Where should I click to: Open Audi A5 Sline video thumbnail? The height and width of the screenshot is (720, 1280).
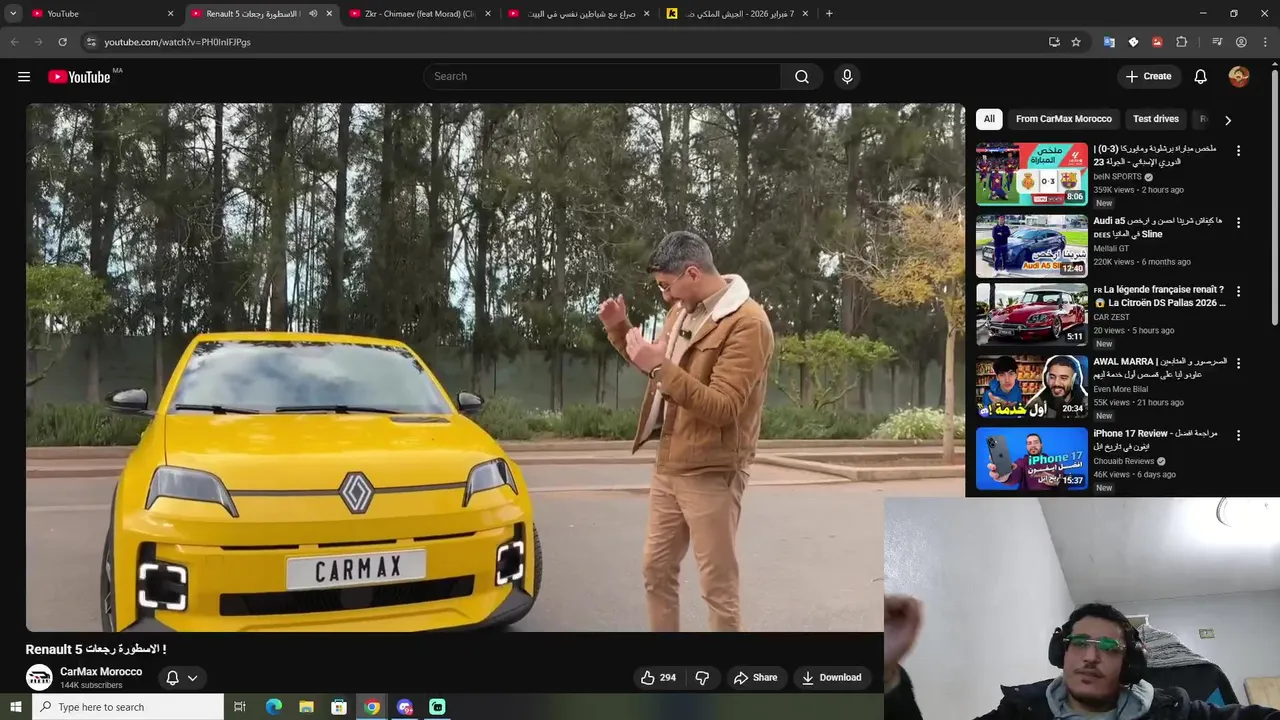tap(1032, 246)
